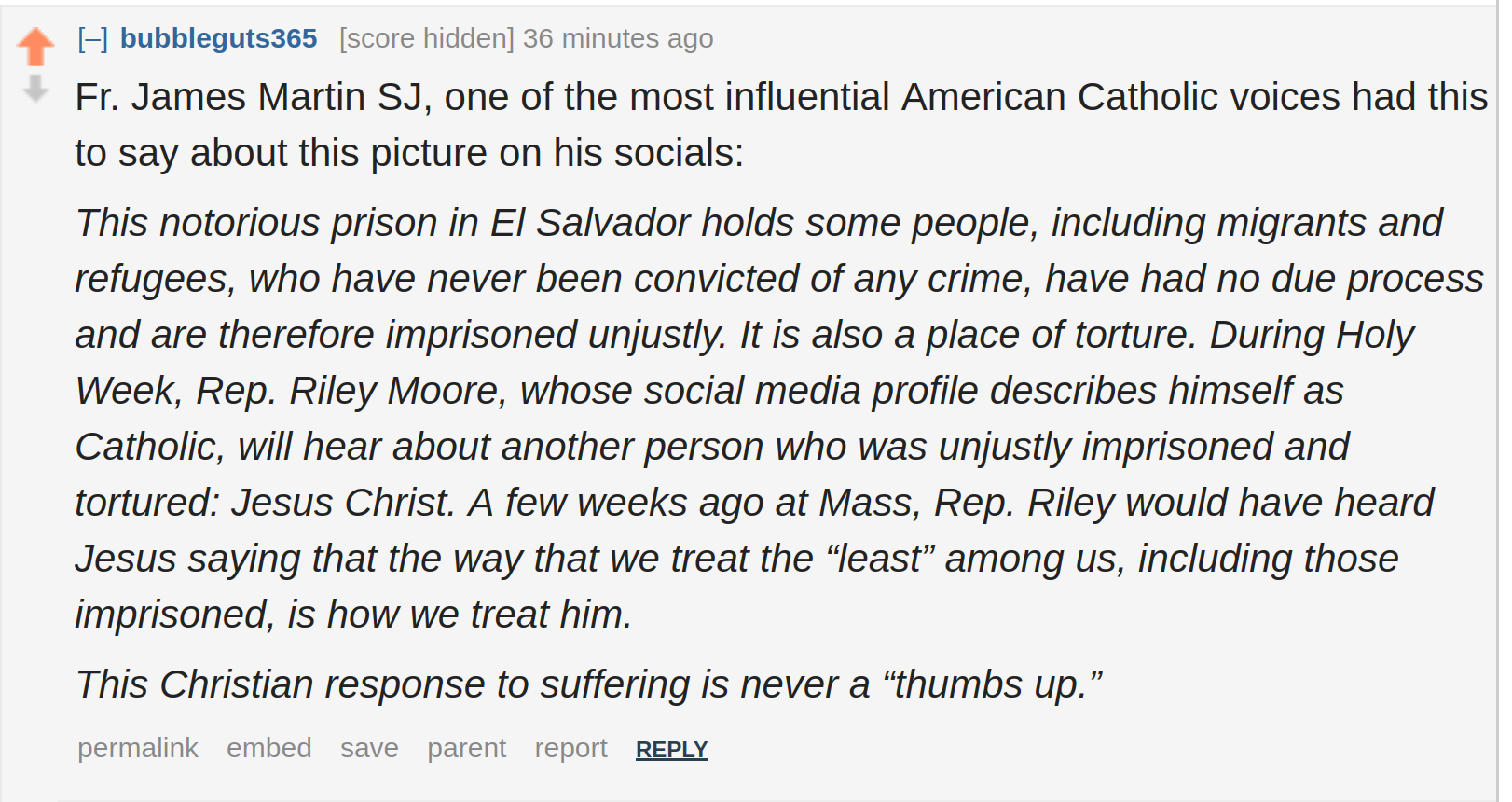The height and width of the screenshot is (802, 1512).
Task: Upvote the comment by bubbleguts365
Action: pyautogui.click(x=35, y=47)
